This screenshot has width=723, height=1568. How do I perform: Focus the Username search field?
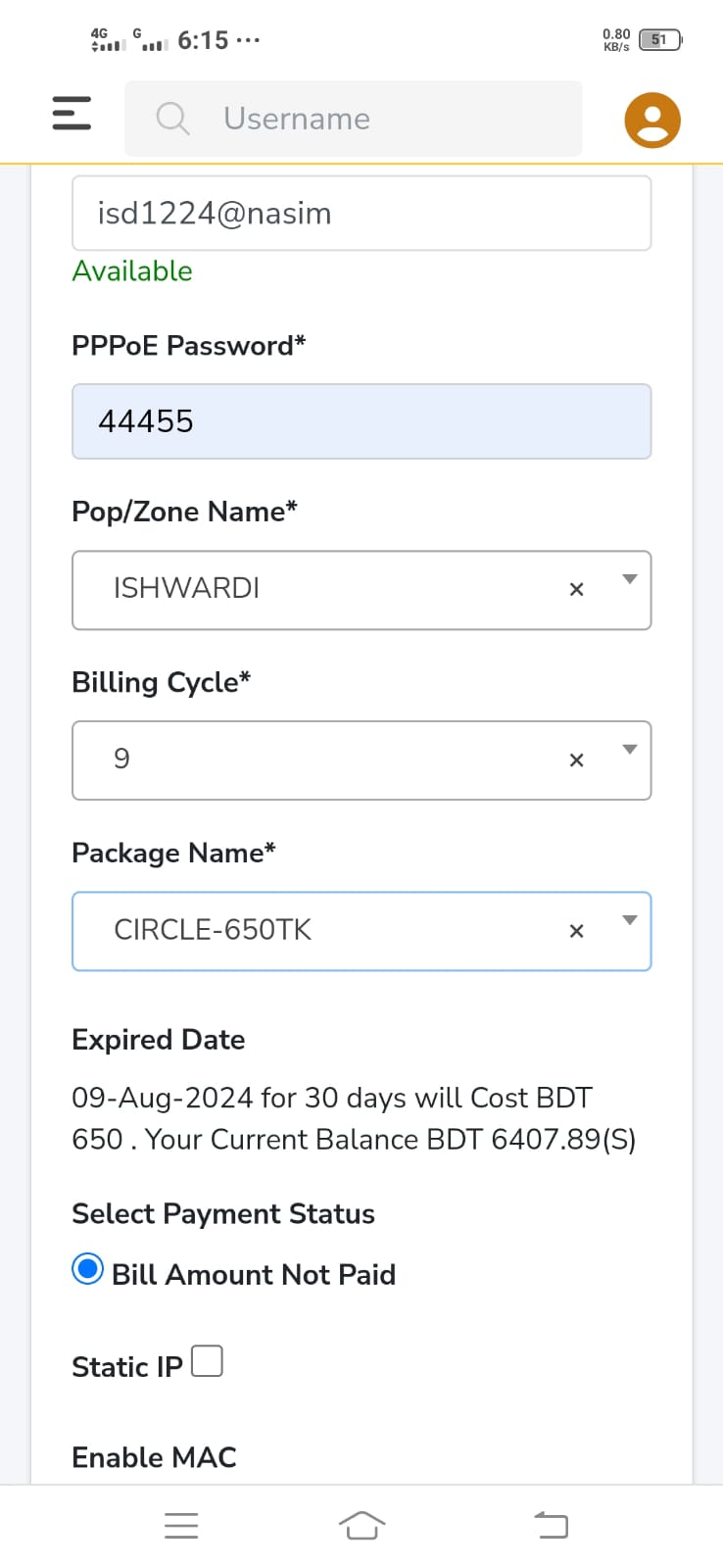(354, 119)
